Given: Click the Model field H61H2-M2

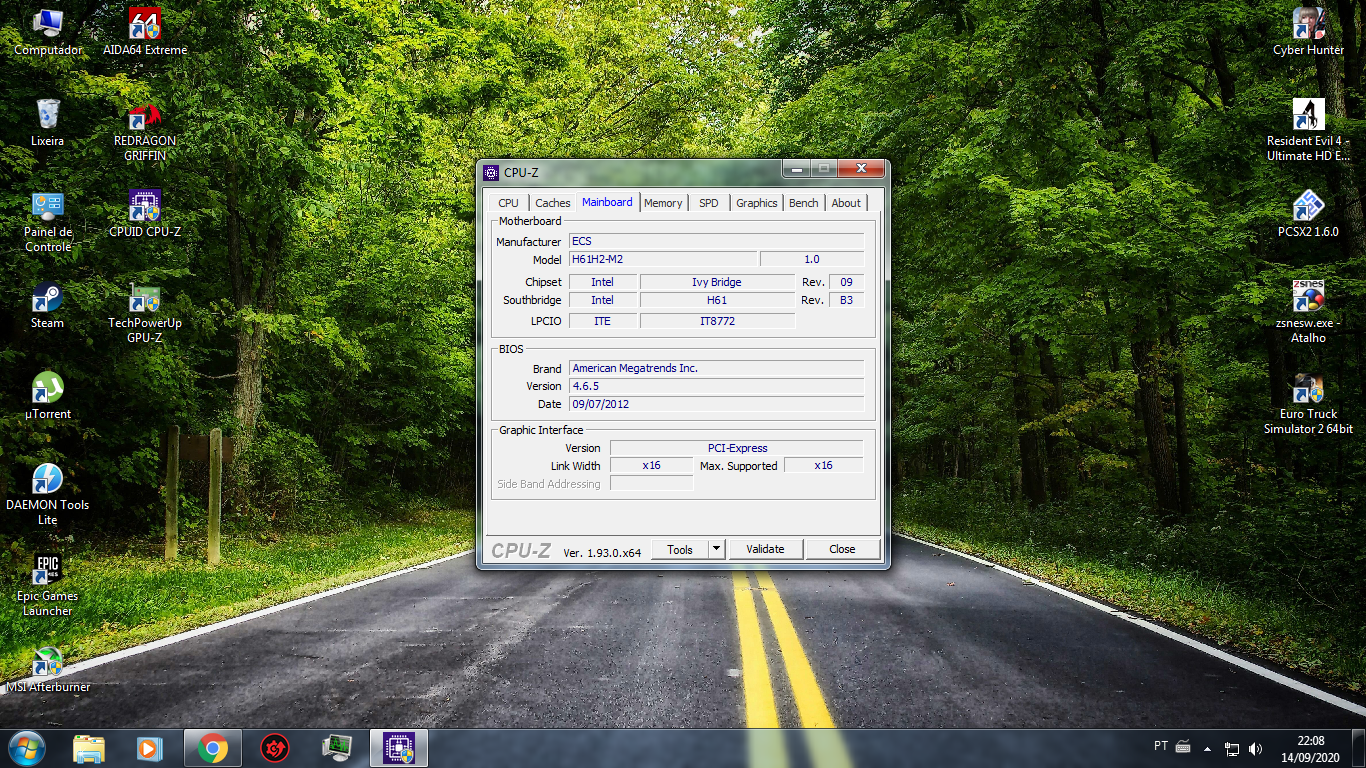Looking at the screenshot, I should pos(663,260).
